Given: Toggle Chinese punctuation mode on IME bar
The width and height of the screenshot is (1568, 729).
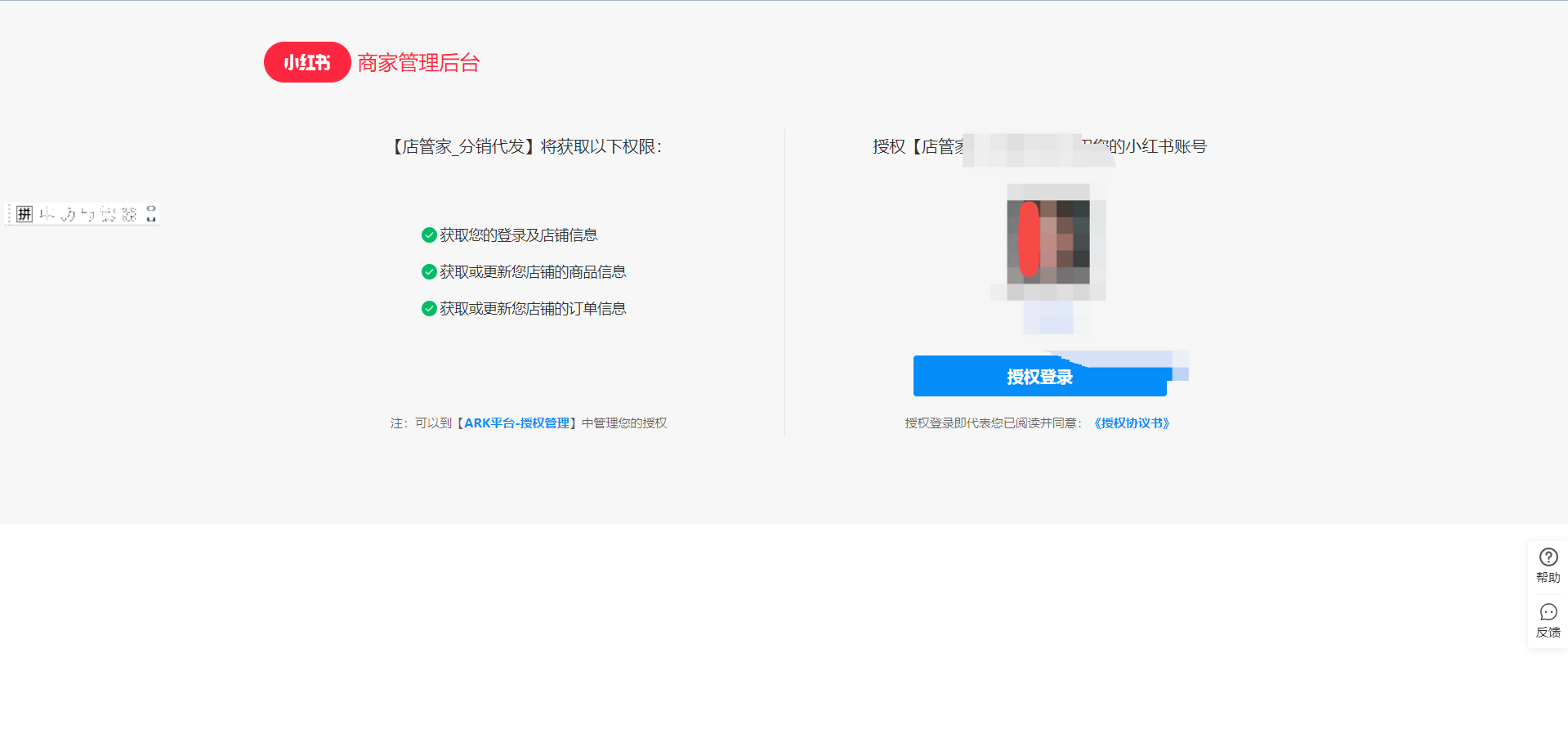Looking at the screenshot, I should coord(87,214).
